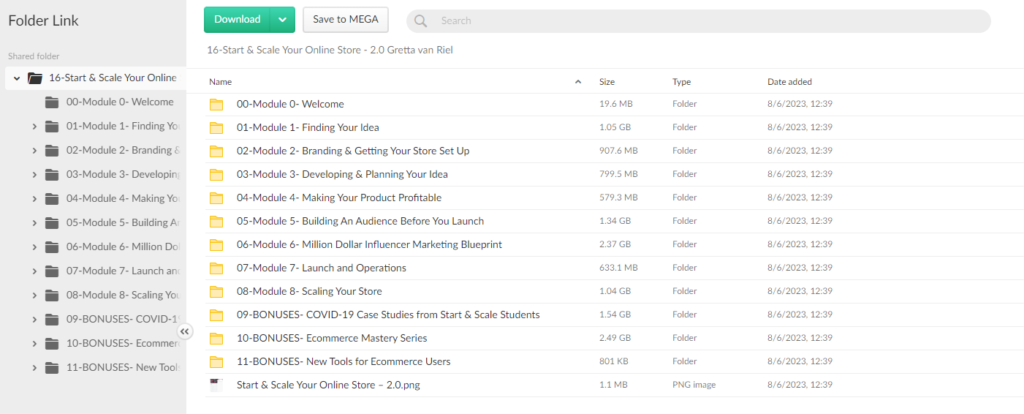Click sidebar folder icon for 04-Module 4

[x=52, y=199]
